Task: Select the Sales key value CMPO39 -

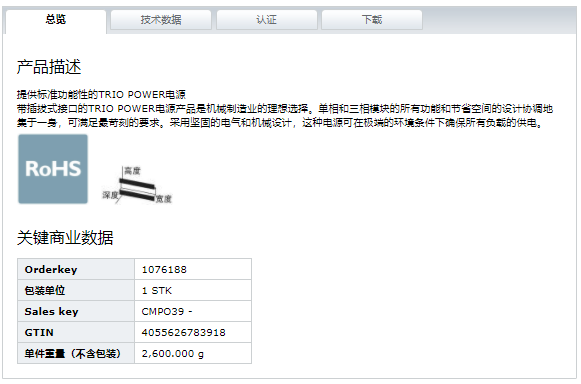Action: click(167, 311)
